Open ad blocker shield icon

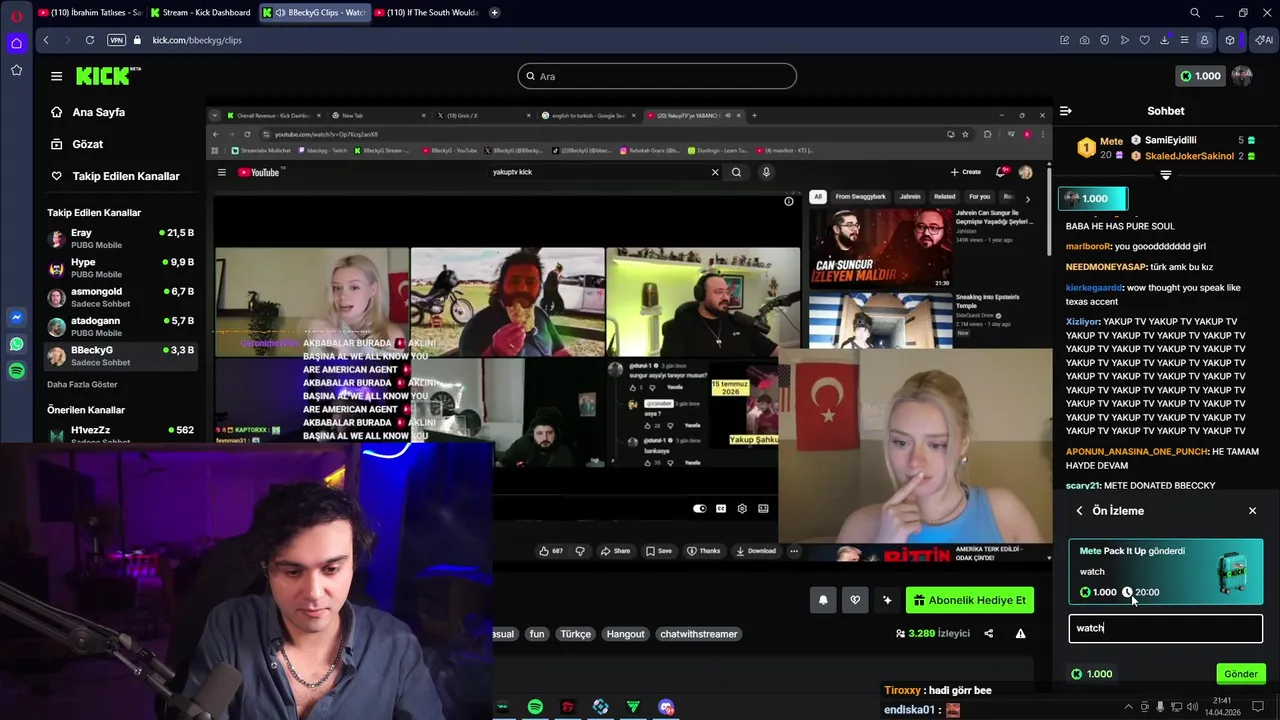pyautogui.click(x=1105, y=40)
